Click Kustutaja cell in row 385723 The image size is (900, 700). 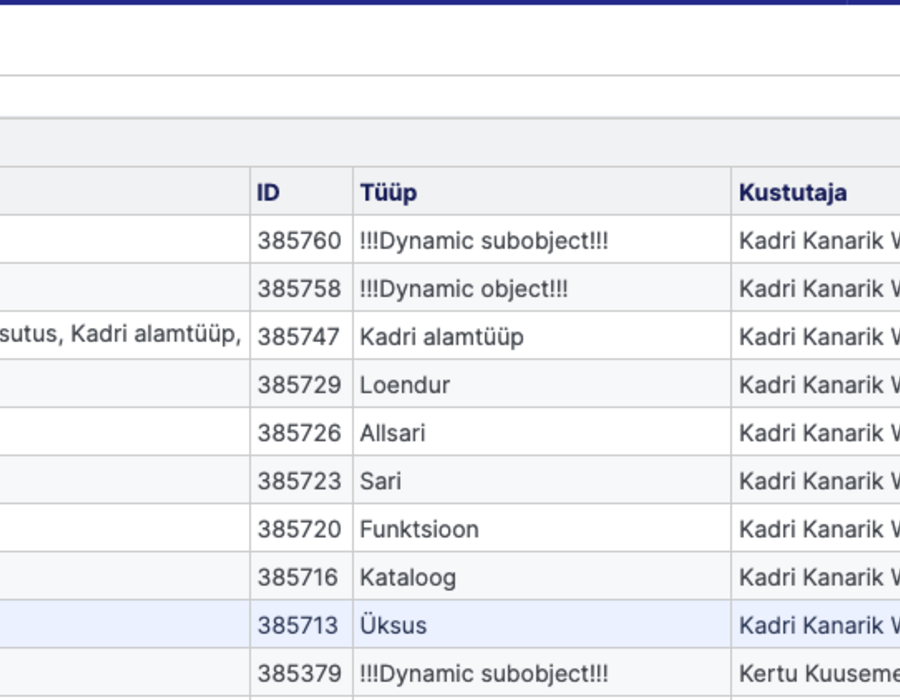[816, 481]
